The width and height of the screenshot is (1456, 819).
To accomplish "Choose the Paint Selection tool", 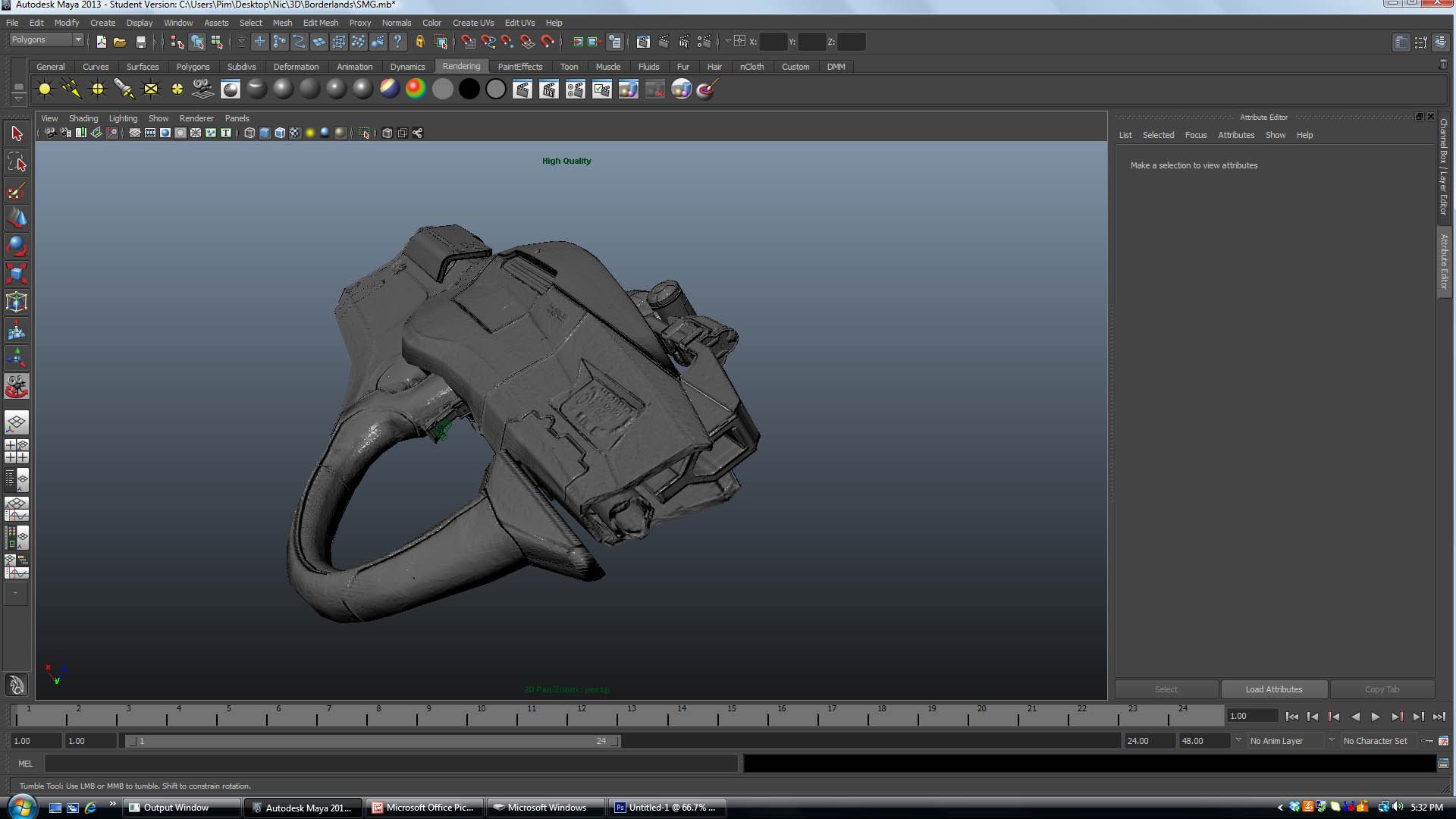I will point(17,190).
